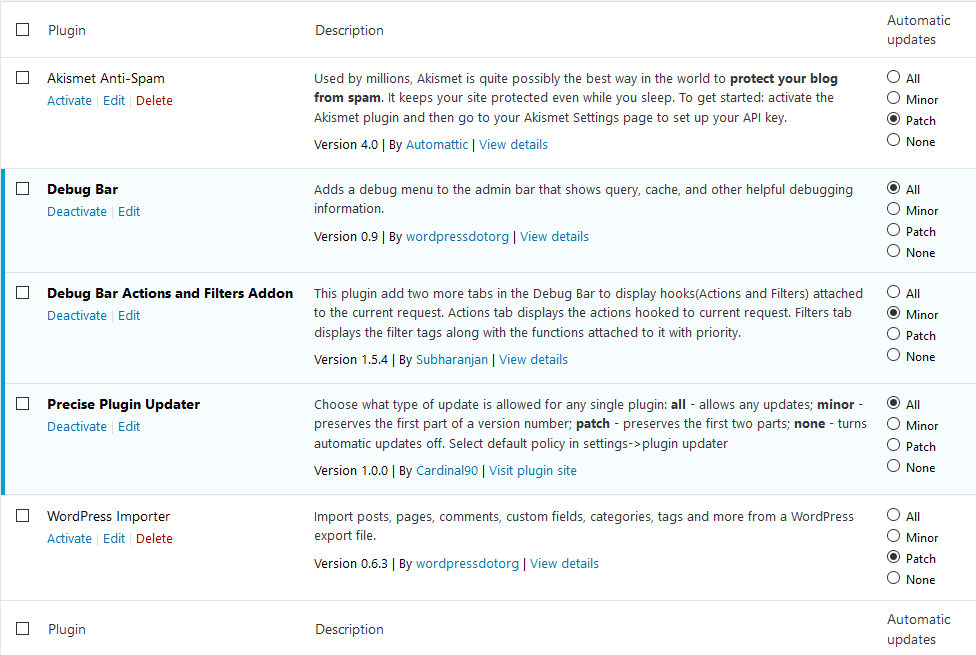Click the Precise Plugin Updater plugin name

(123, 404)
